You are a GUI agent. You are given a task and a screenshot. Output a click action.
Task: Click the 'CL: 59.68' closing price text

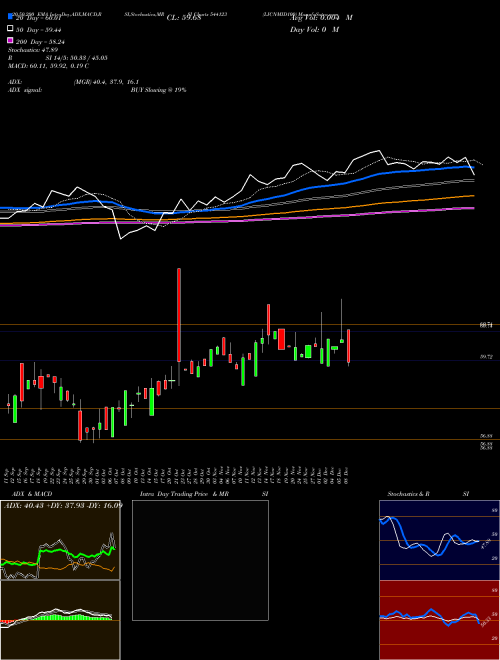click(184, 18)
